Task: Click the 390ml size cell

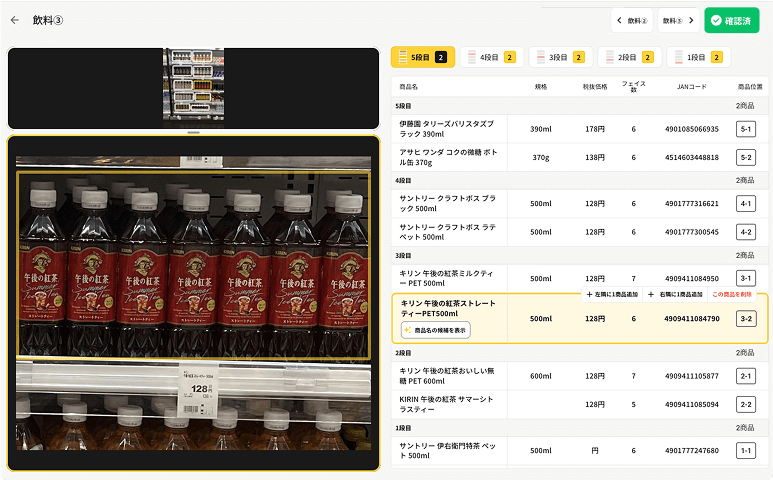Action: [x=541, y=129]
